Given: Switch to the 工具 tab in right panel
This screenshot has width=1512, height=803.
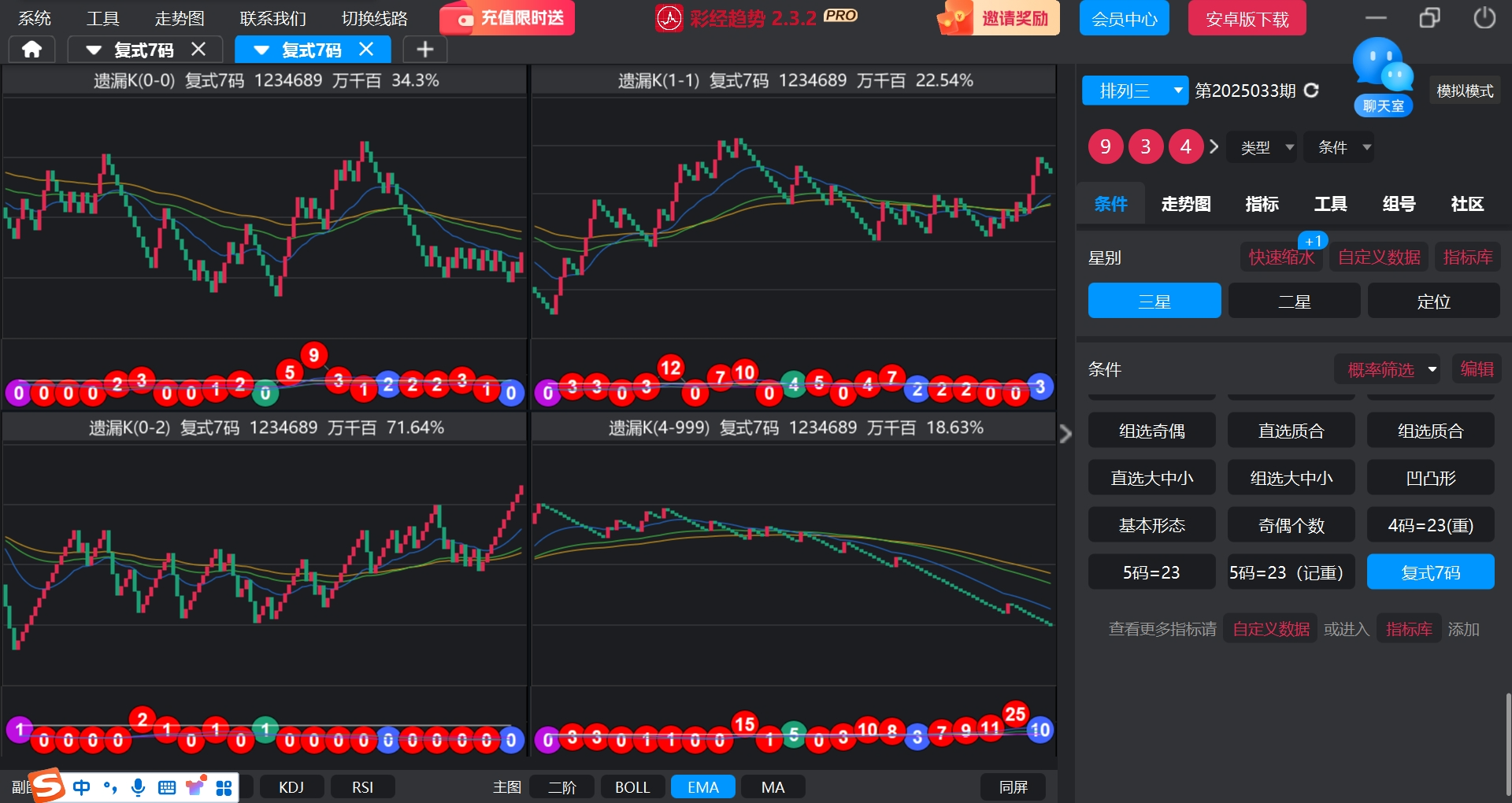Looking at the screenshot, I should [1330, 204].
